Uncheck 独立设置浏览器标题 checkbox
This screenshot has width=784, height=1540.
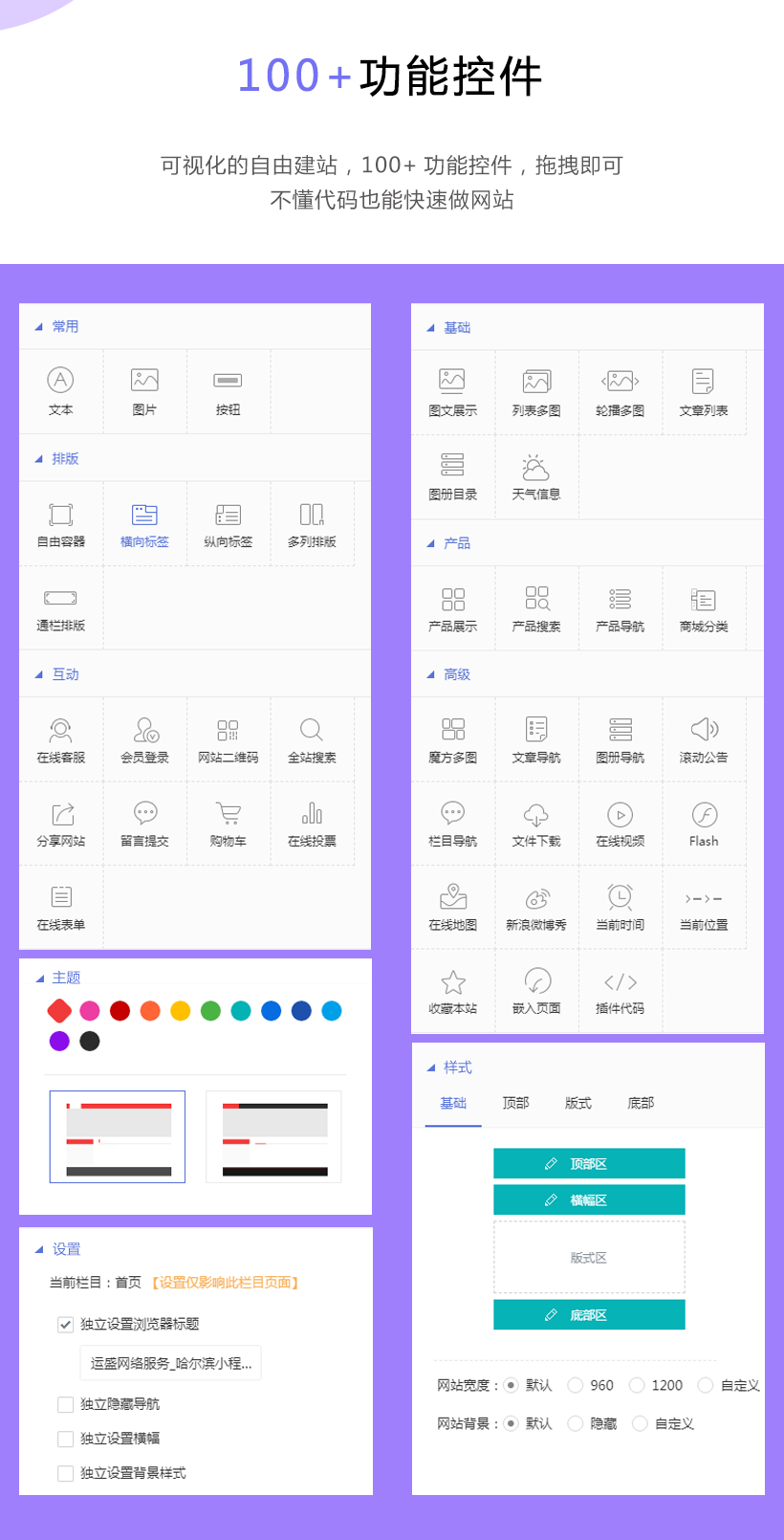click(x=66, y=1325)
